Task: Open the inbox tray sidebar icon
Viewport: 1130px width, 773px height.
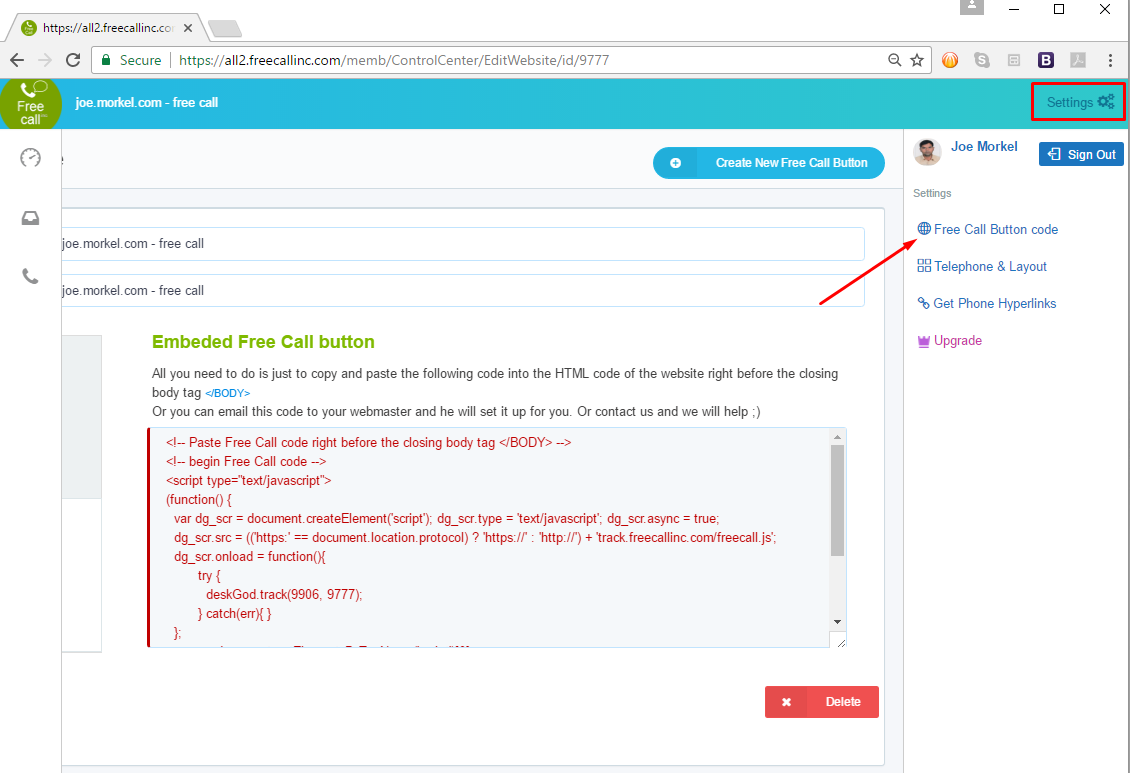Action: 30,218
